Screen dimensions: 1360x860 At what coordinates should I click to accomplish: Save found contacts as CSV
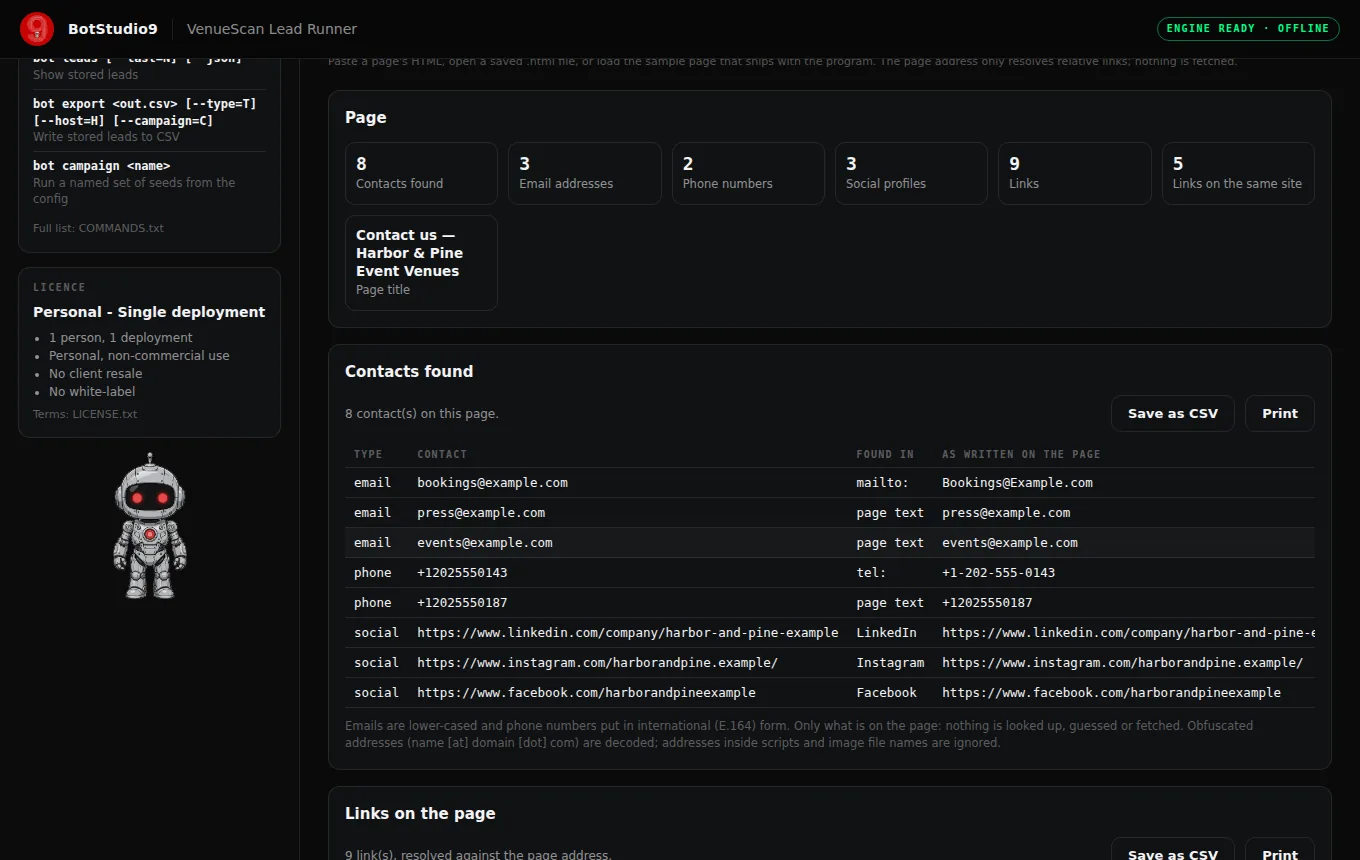tap(1173, 413)
